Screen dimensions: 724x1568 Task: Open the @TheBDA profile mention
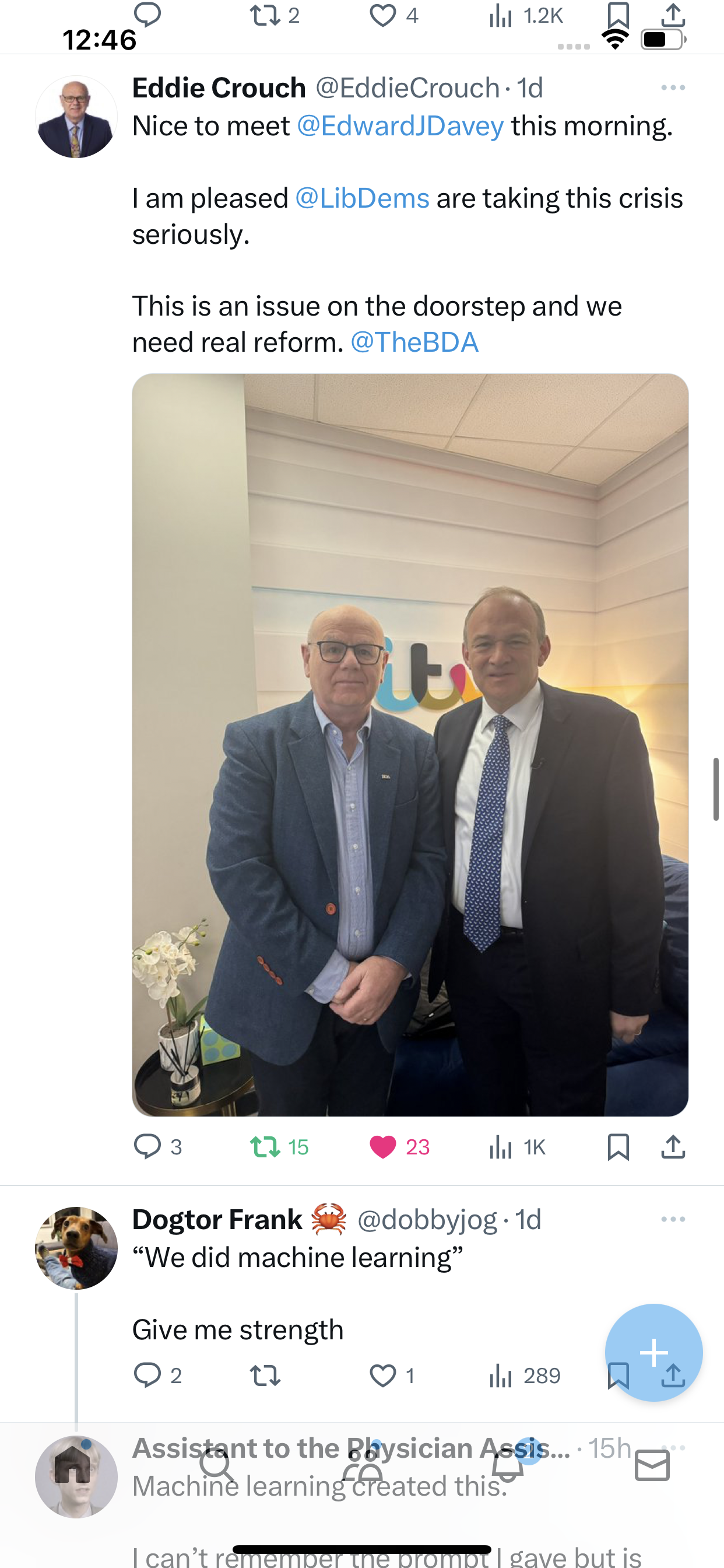415,342
